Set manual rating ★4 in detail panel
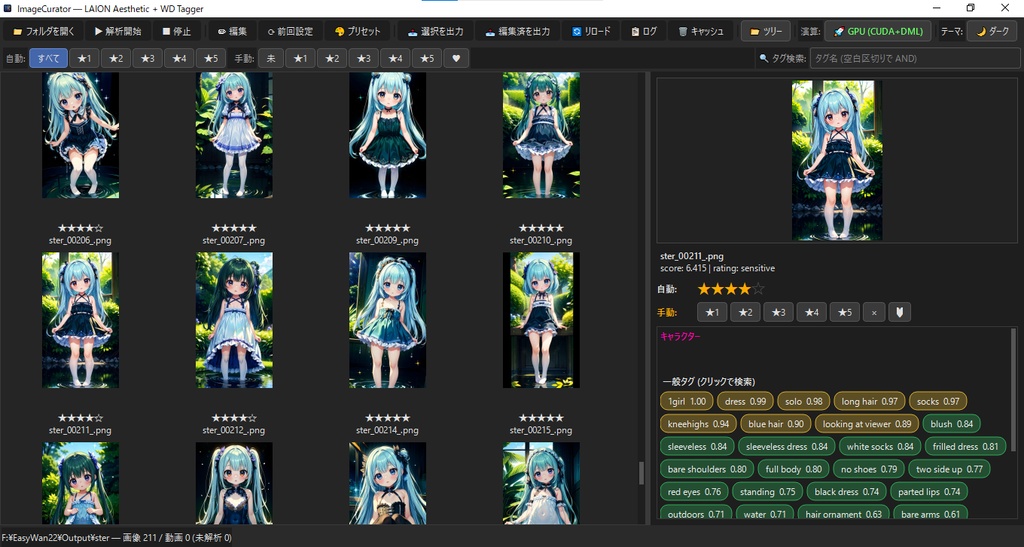Image resolution: width=1024 pixels, height=547 pixels. click(812, 312)
